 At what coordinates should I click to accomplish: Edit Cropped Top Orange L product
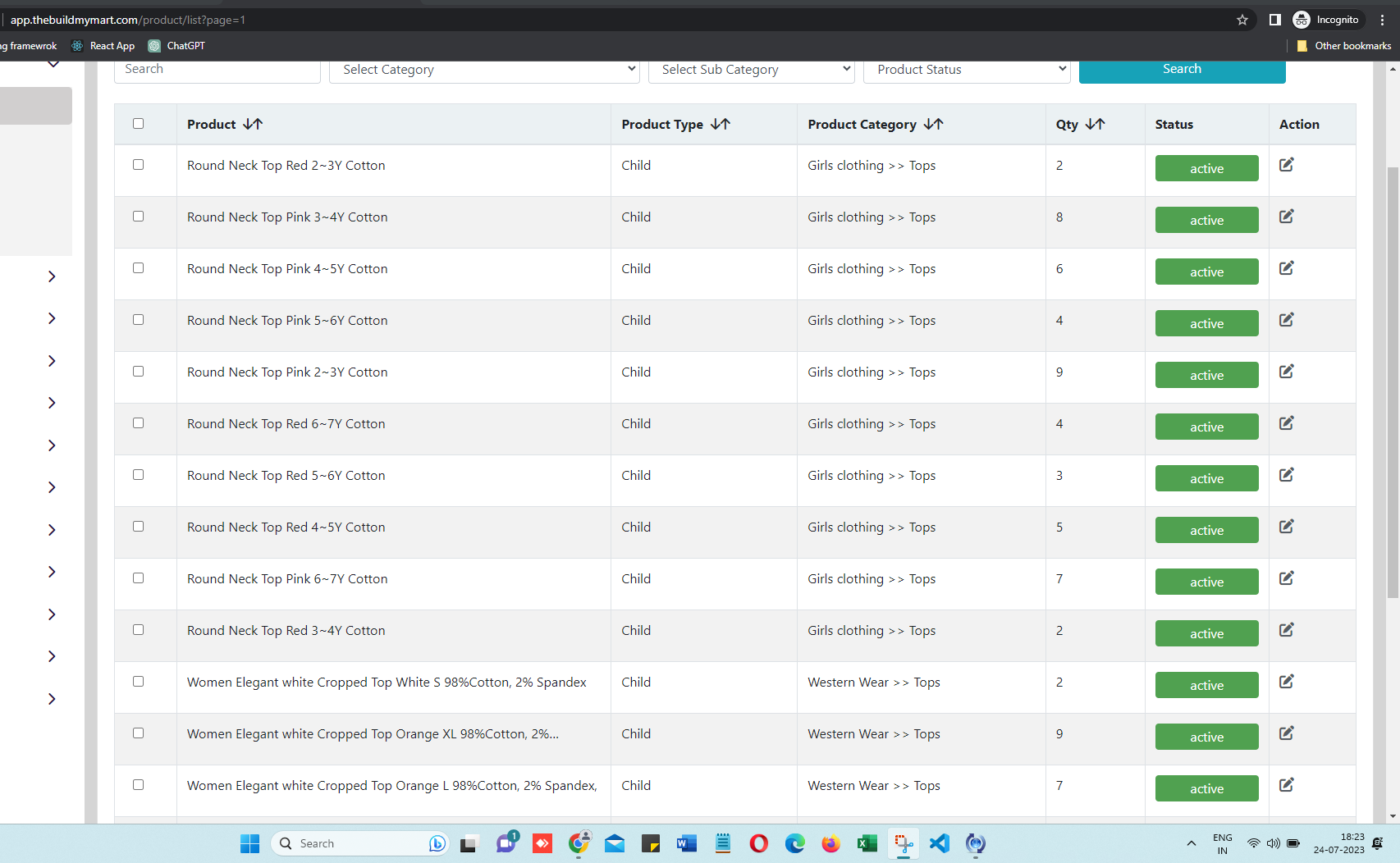[x=1286, y=785]
